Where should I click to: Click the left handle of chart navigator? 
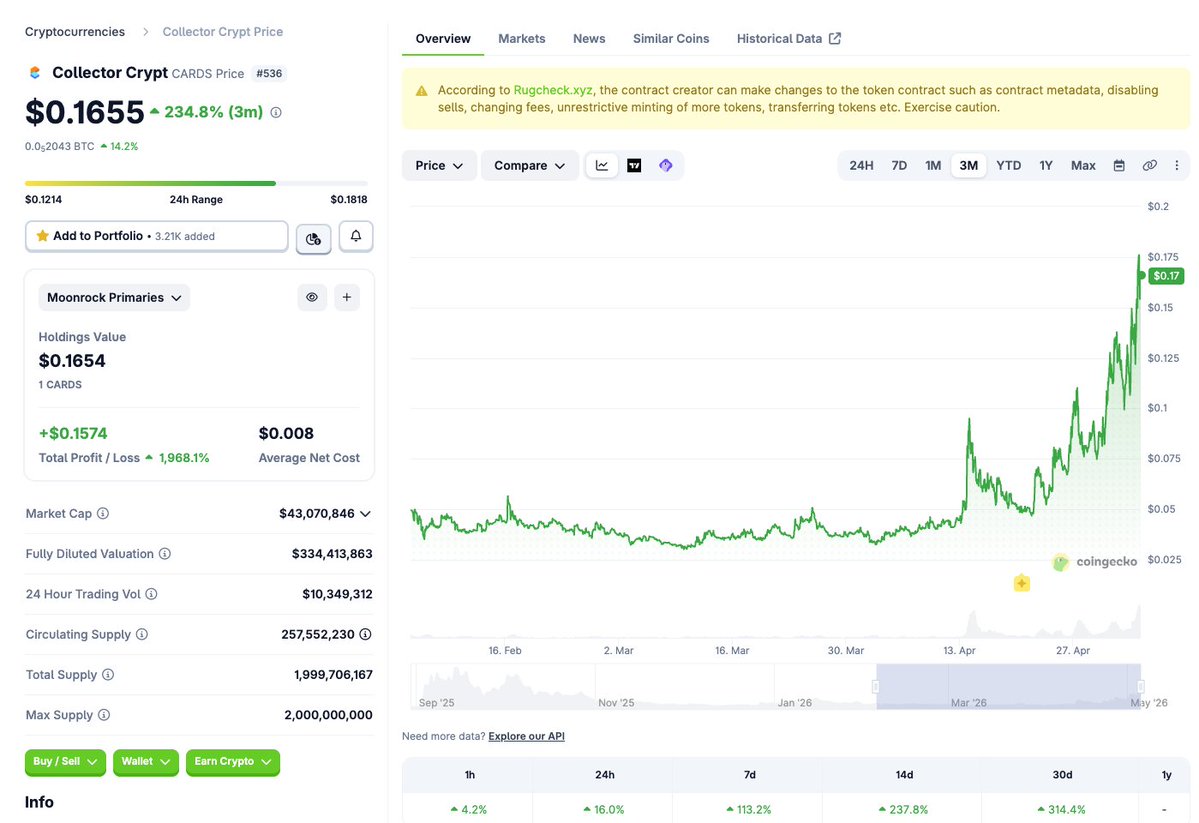(876, 687)
